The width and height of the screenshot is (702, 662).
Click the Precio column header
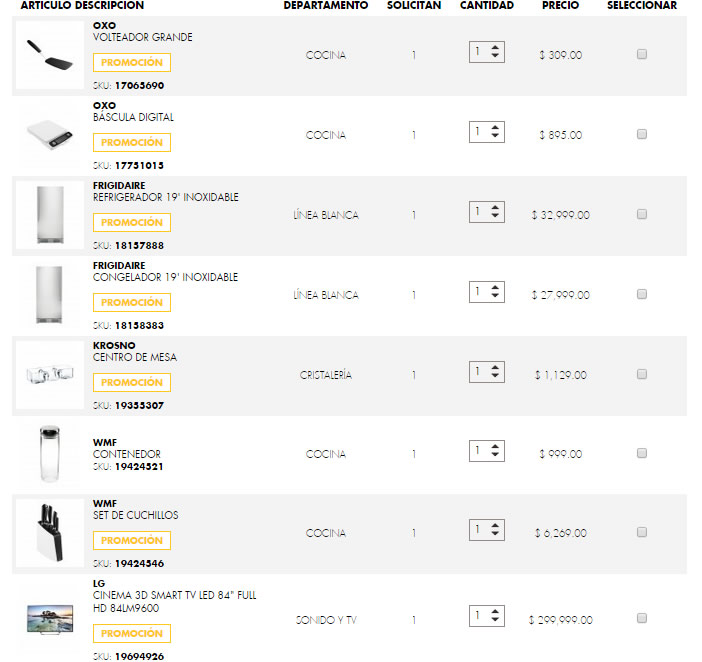[x=560, y=6]
